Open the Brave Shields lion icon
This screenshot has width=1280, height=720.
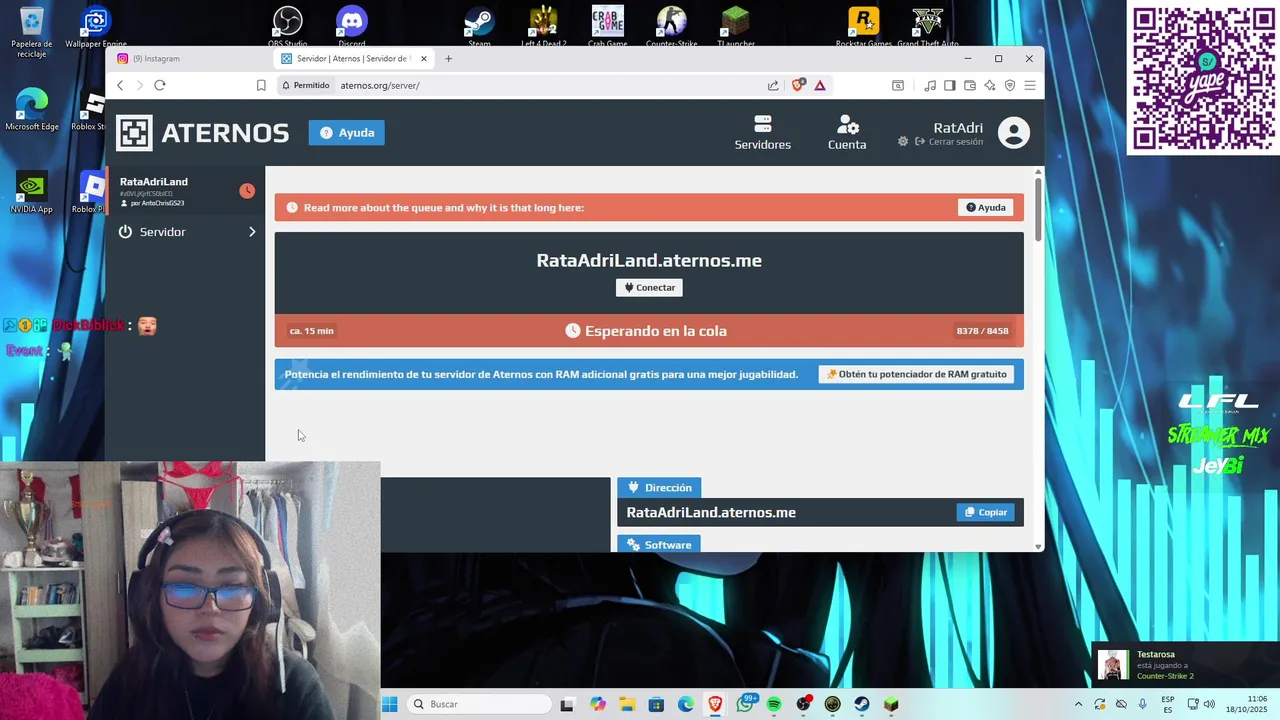click(797, 85)
